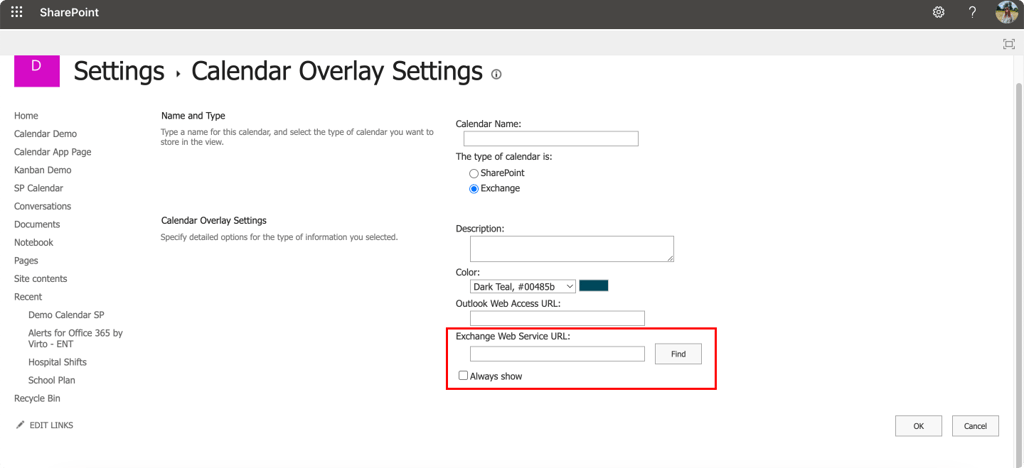Click the Find button

pyautogui.click(x=678, y=354)
